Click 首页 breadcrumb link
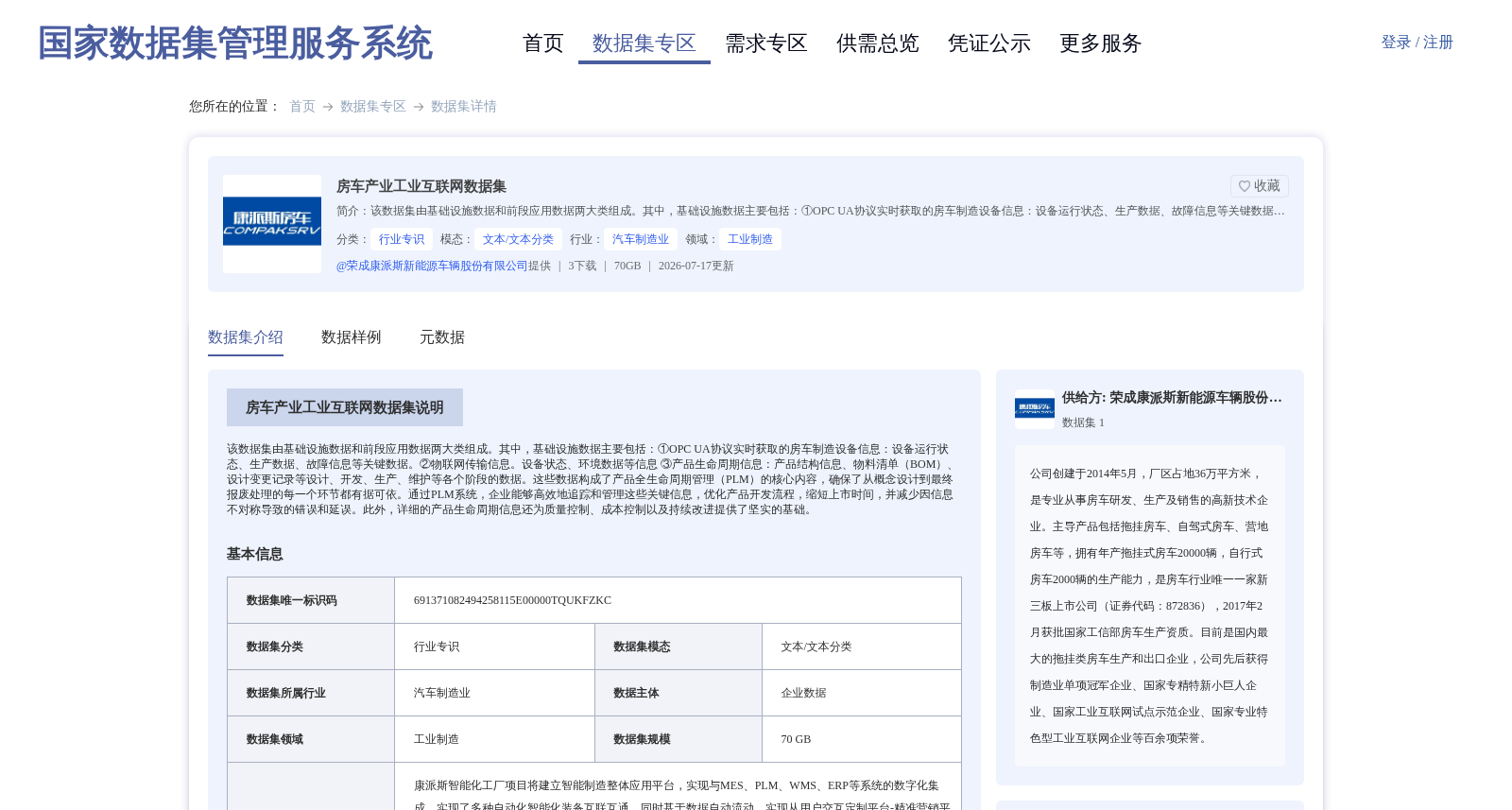Image resolution: width=1512 pixels, height=810 pixels. [x=302, y=107]
